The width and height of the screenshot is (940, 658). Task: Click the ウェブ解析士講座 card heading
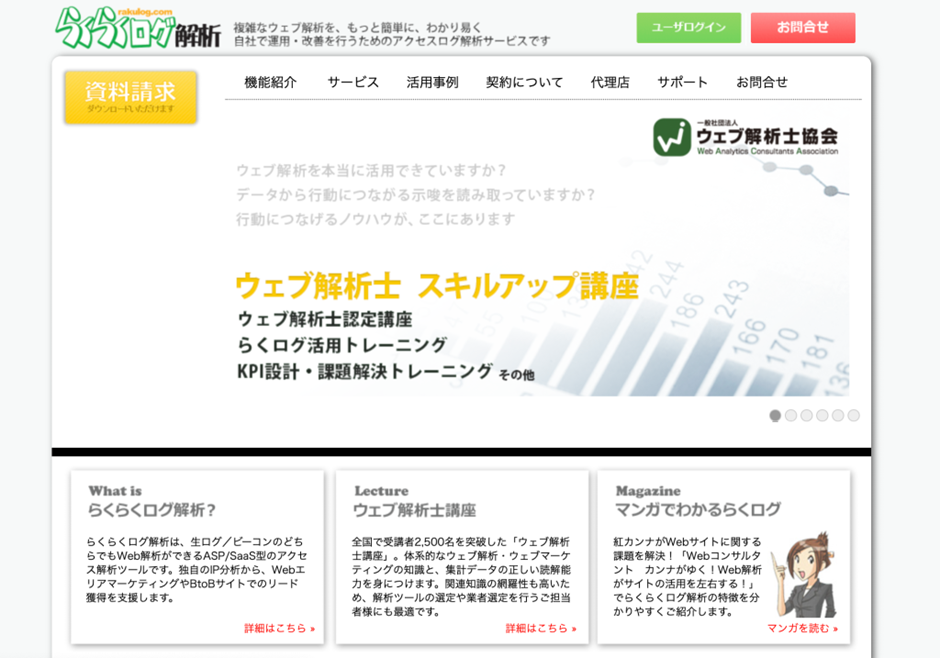414,510
